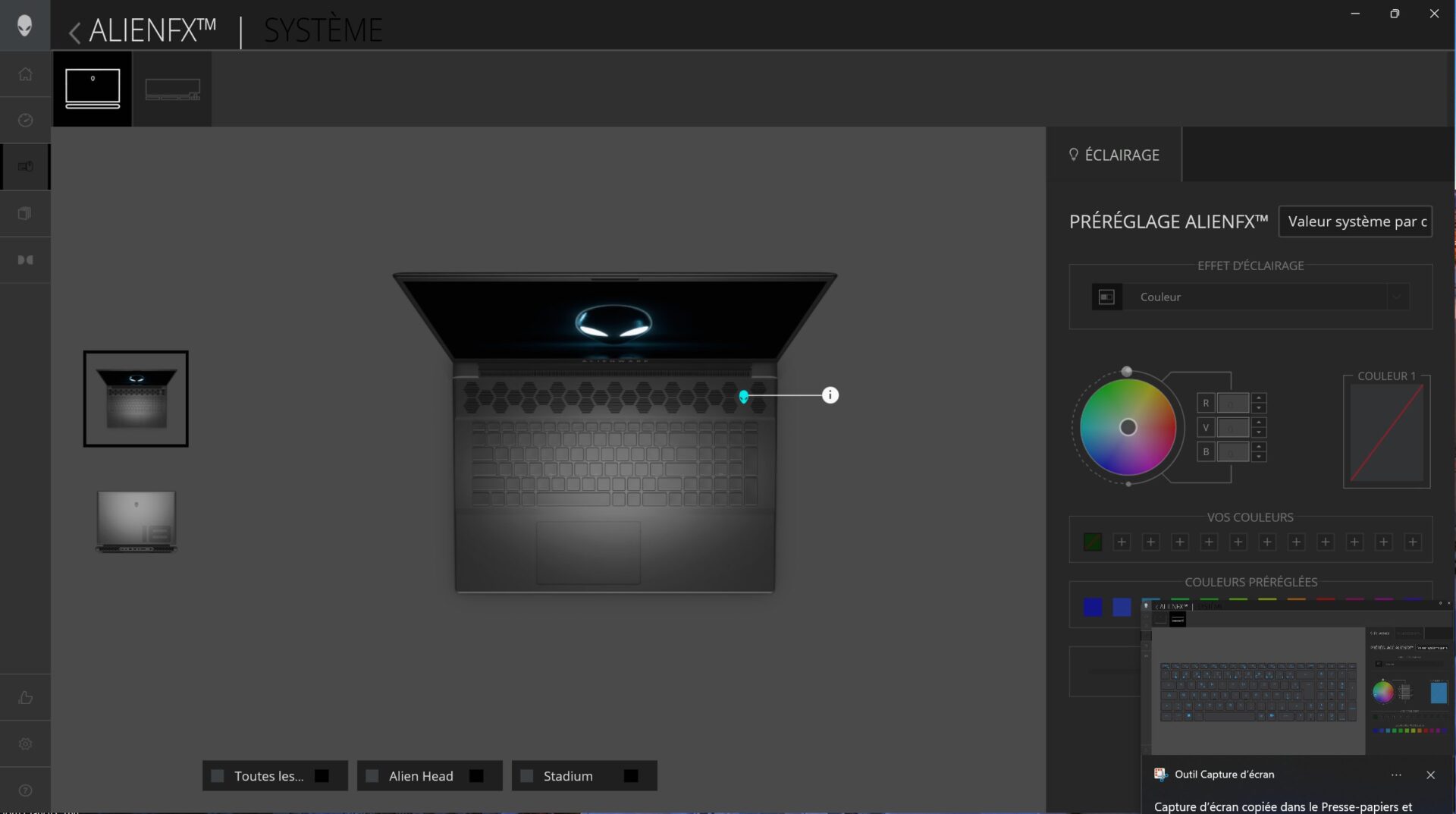1456x814 pixels.
Task: Decrease the B value with down arrow
Action: point(1259,457)
